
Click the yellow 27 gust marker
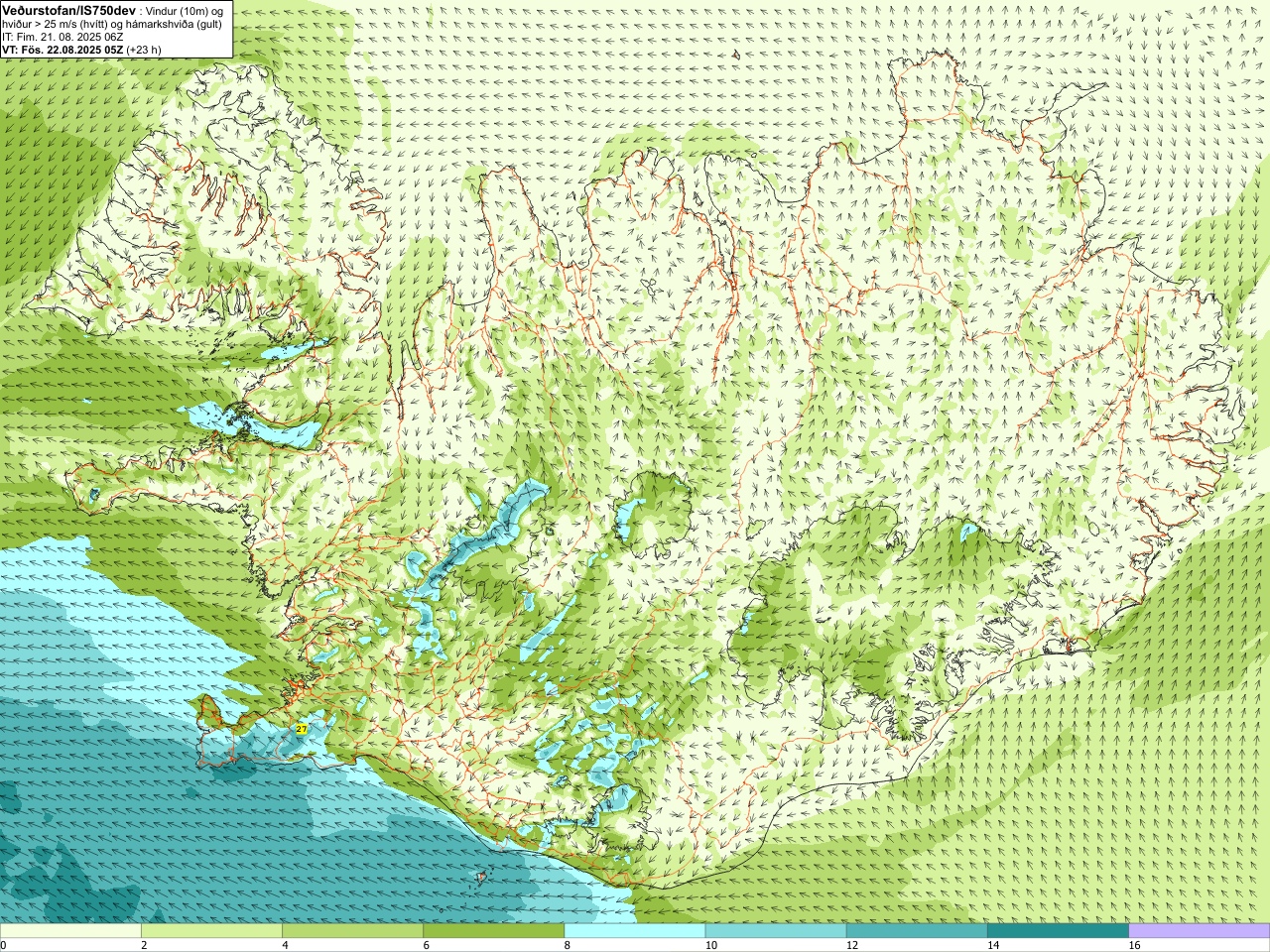[302, 728]
